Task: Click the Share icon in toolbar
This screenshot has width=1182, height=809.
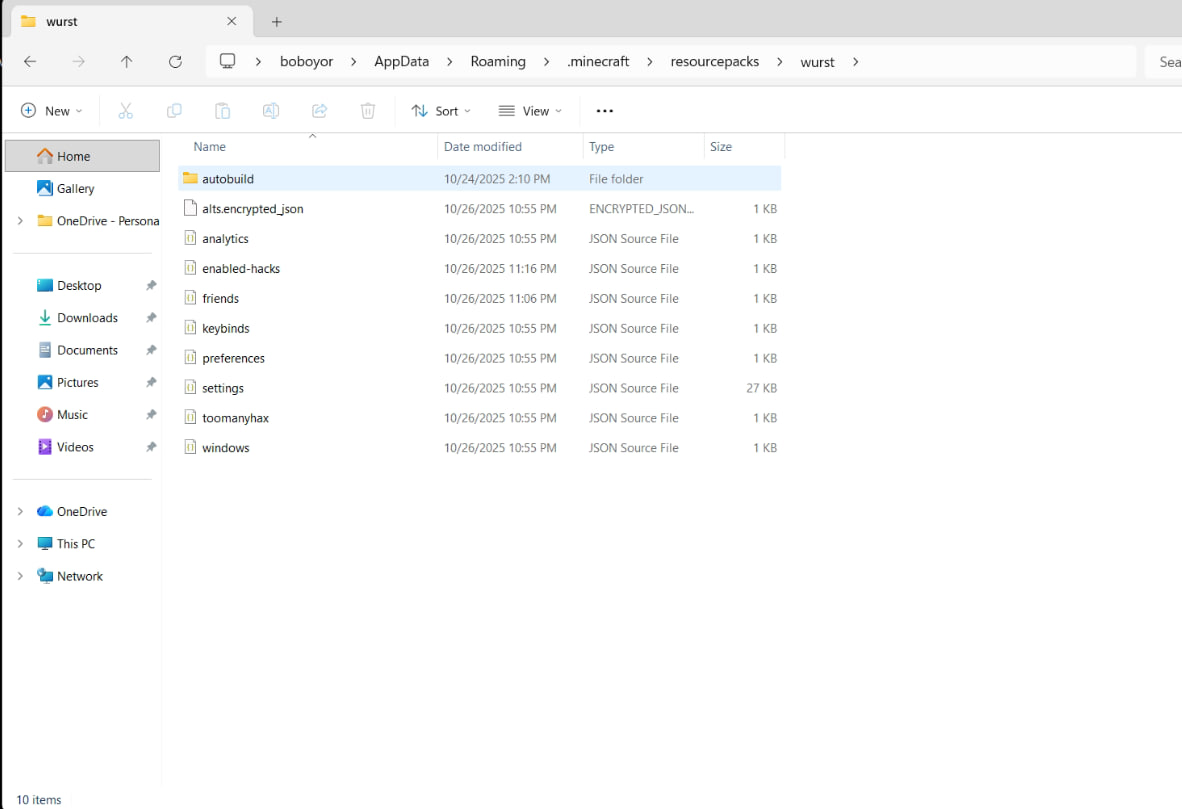Action: [x=319, y=111]
